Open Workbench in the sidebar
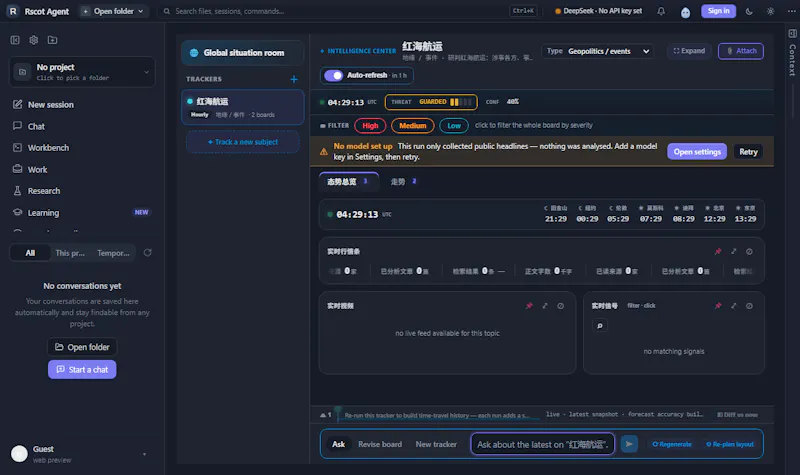The image size is (800, 475). pos(82,147)
